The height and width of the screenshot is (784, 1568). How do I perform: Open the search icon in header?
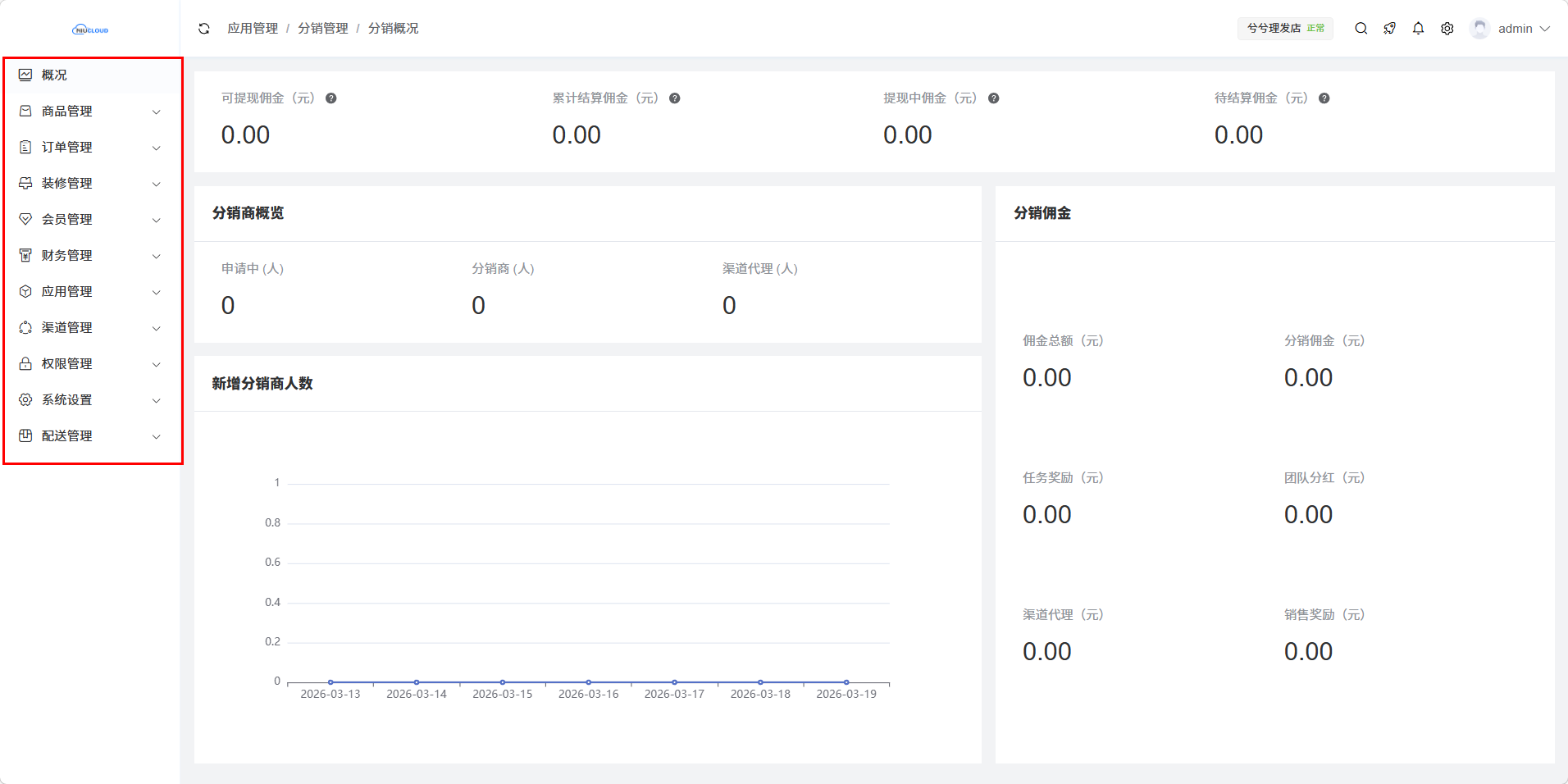1361,29
